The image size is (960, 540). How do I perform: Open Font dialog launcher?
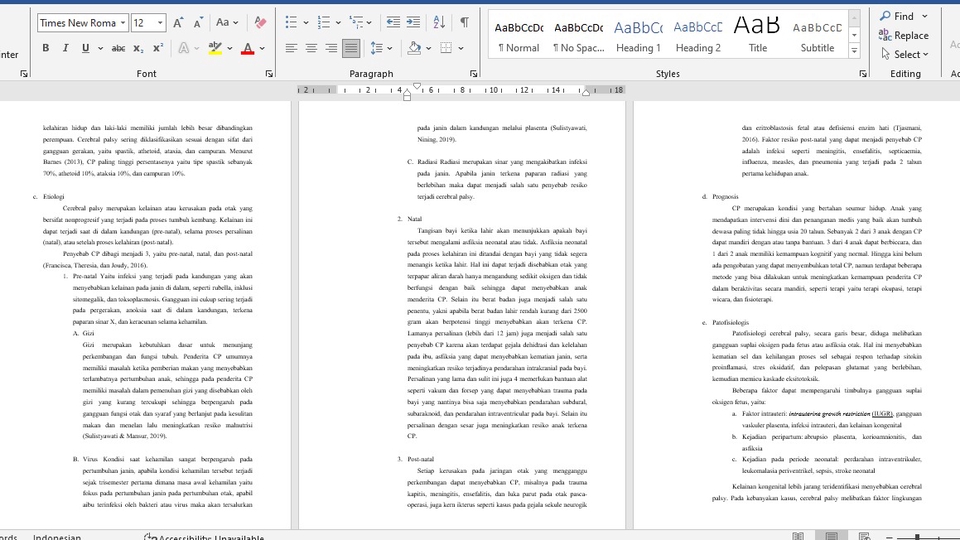point(269,73)
